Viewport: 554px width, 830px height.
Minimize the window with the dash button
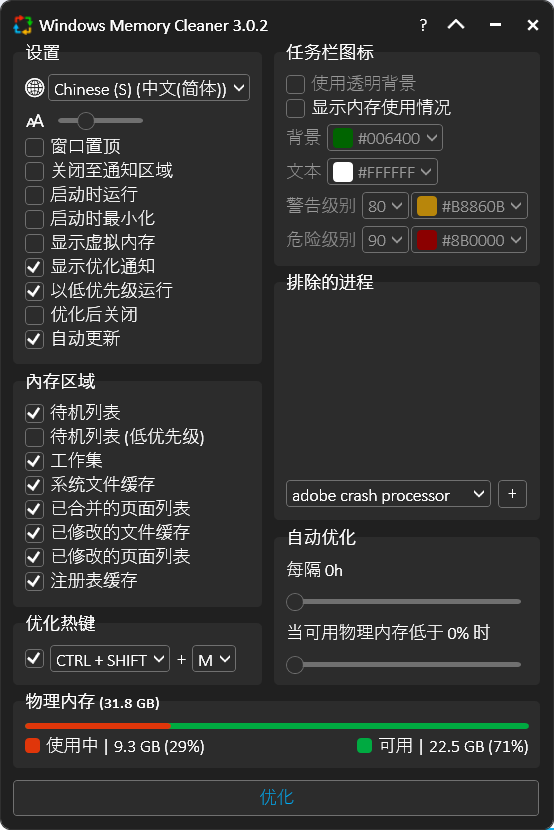(495, 24)
